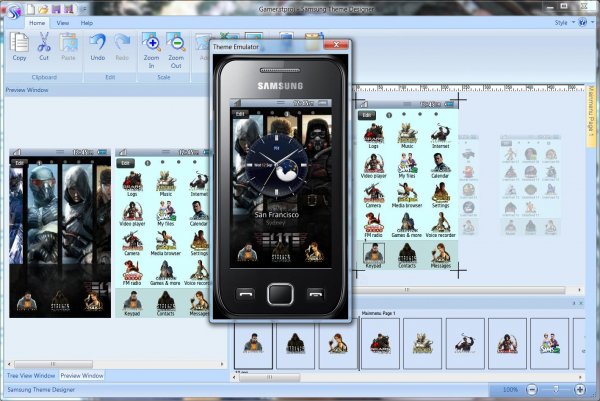Click the Edit button inside the Theme Emulator screen
Image resolution: width=600 pixels, height=401 pixels.
240,114
